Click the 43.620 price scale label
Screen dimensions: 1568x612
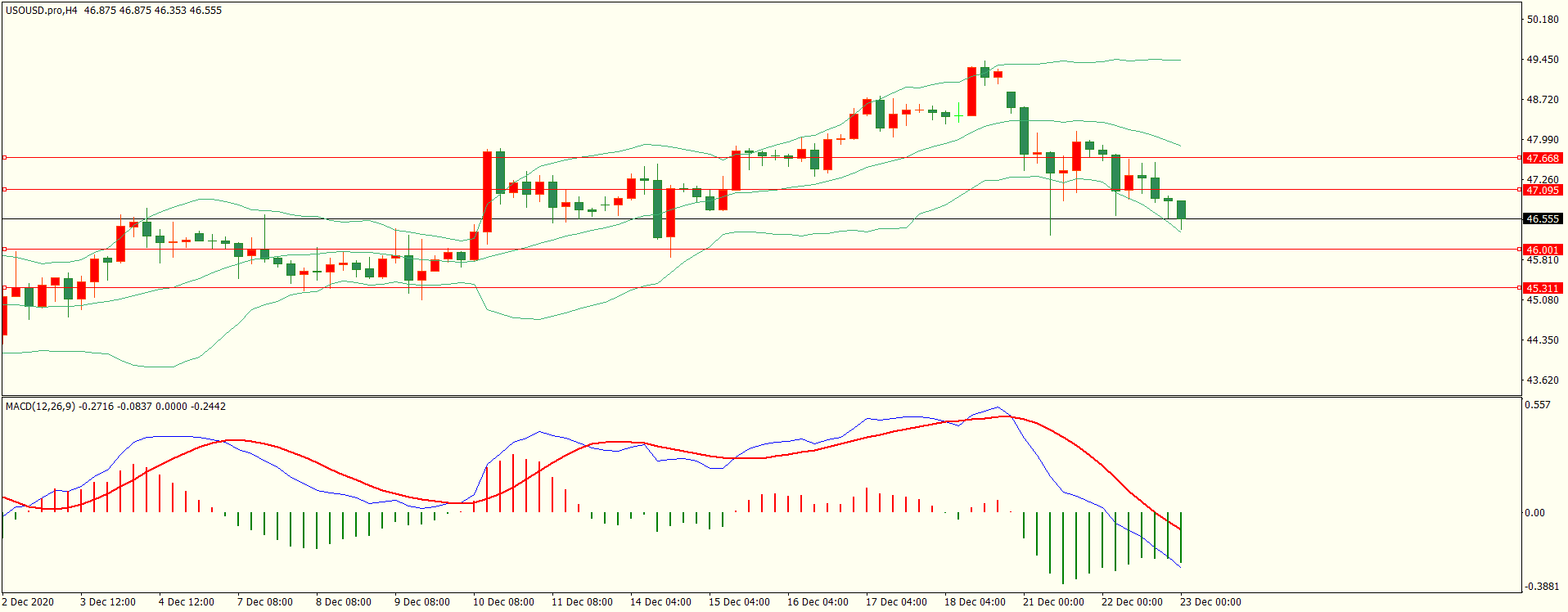coord(1543,380)
